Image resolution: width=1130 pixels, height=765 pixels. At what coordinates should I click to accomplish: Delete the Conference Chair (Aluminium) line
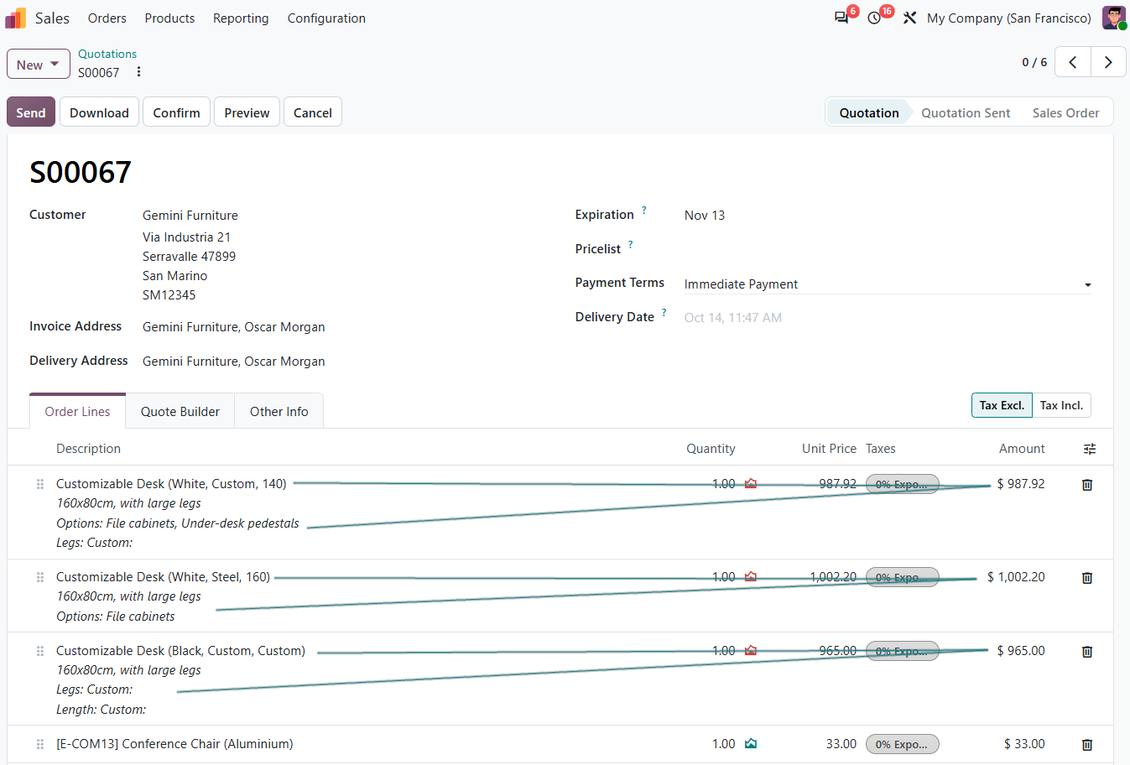coord(1087,744)
